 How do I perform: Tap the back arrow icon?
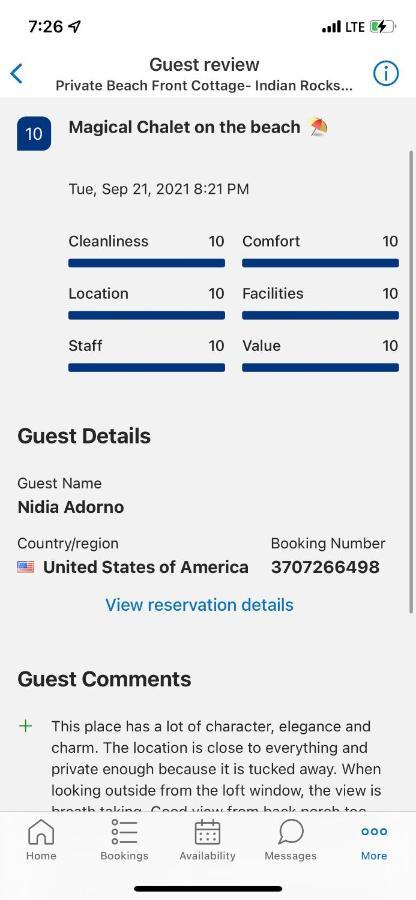[17, 74]
